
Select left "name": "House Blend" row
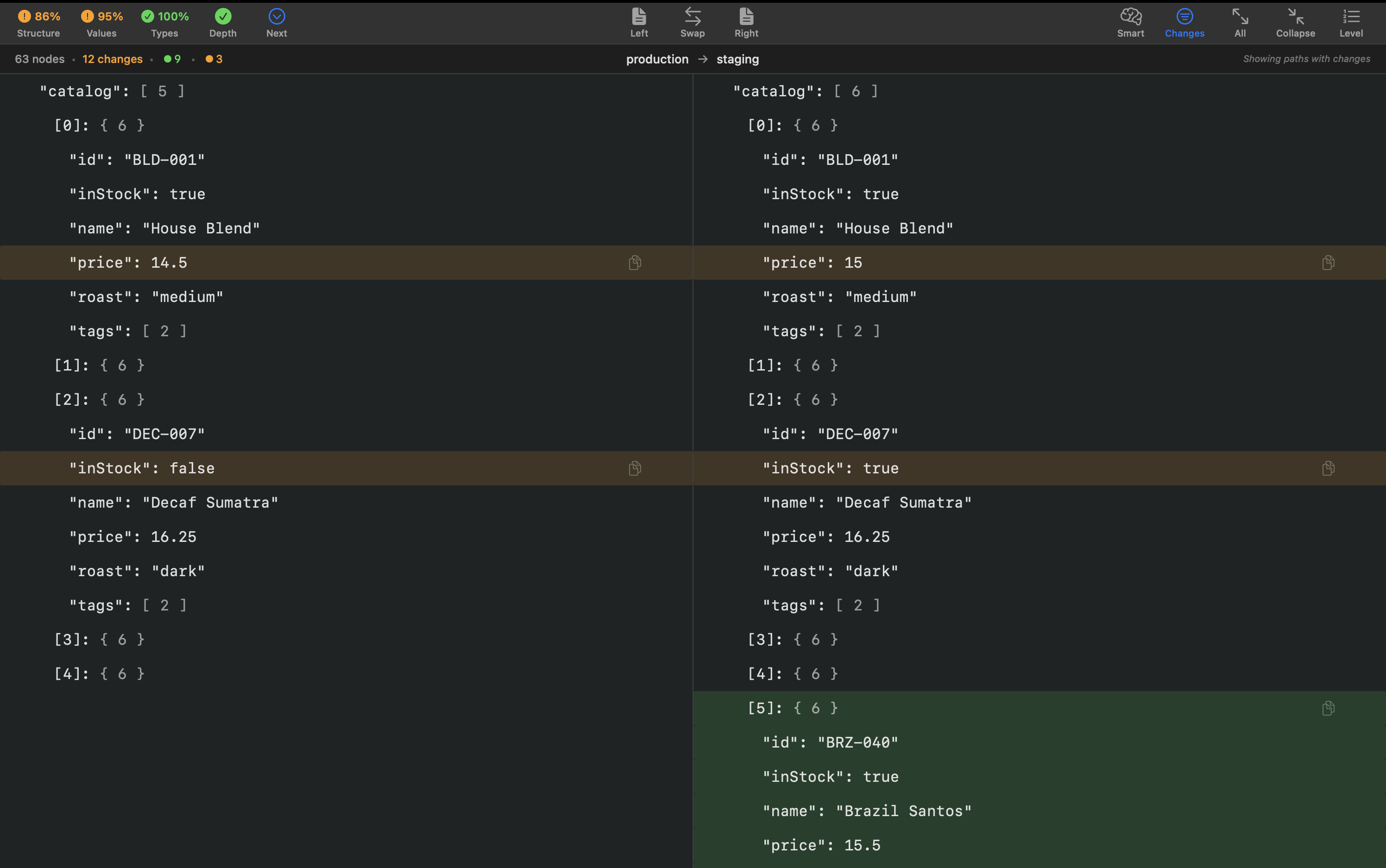coord(346,228)
